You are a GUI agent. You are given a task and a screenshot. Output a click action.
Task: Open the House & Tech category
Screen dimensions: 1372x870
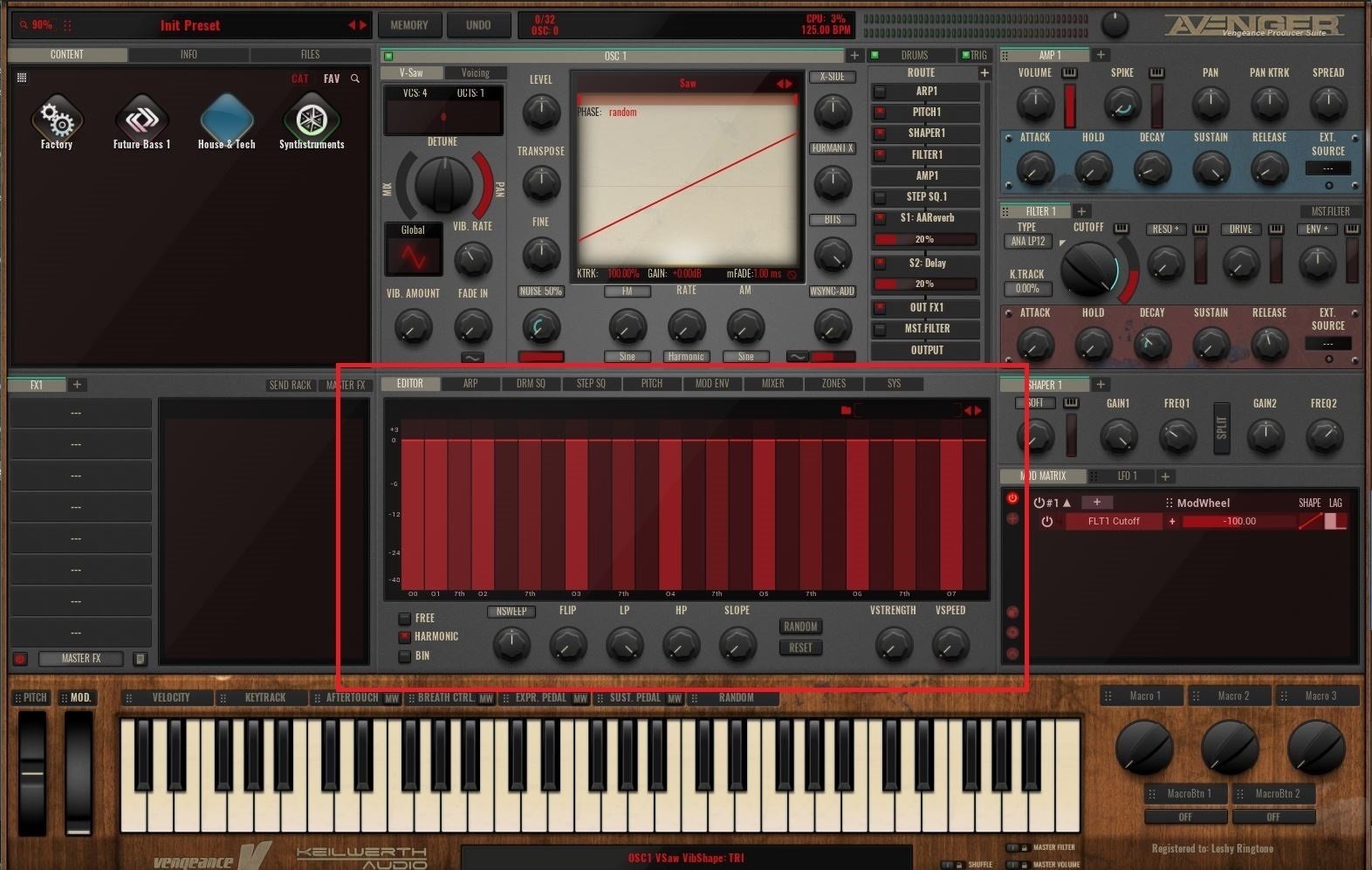coord(227,122)
